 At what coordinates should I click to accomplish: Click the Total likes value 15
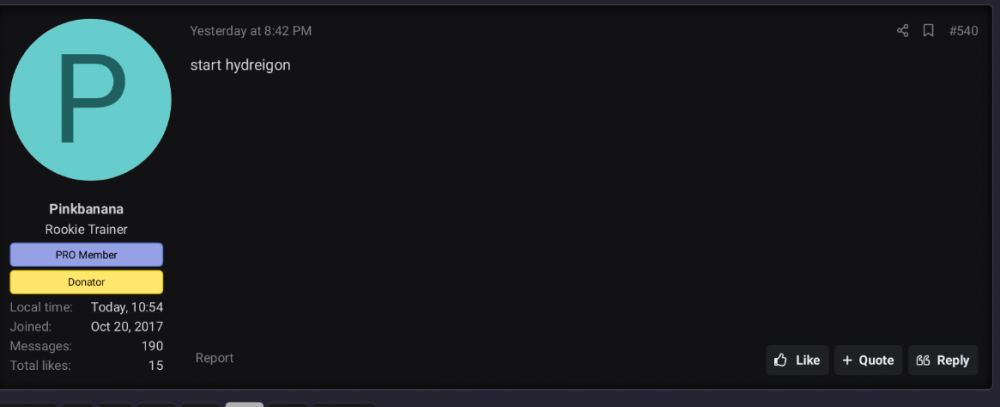click(x=156, y=366)
